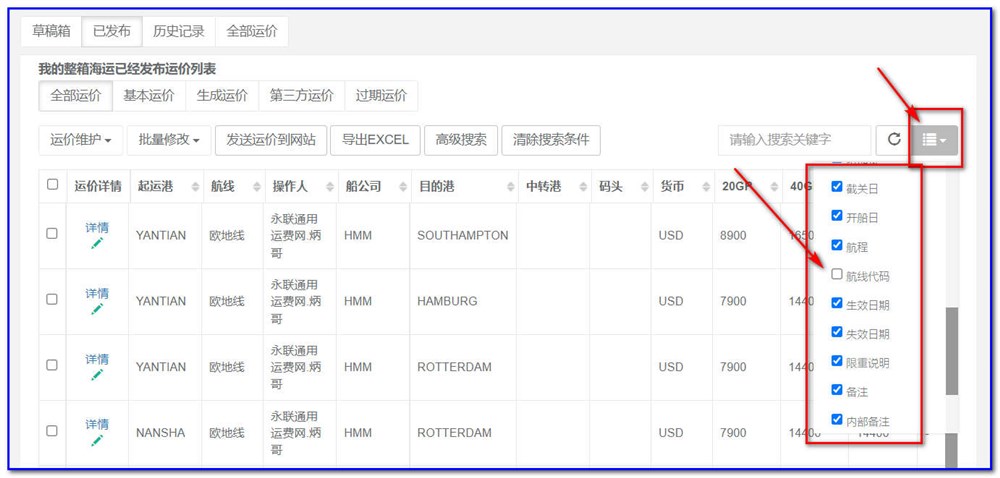Click the refresh icon beside search box

point(894,140)
